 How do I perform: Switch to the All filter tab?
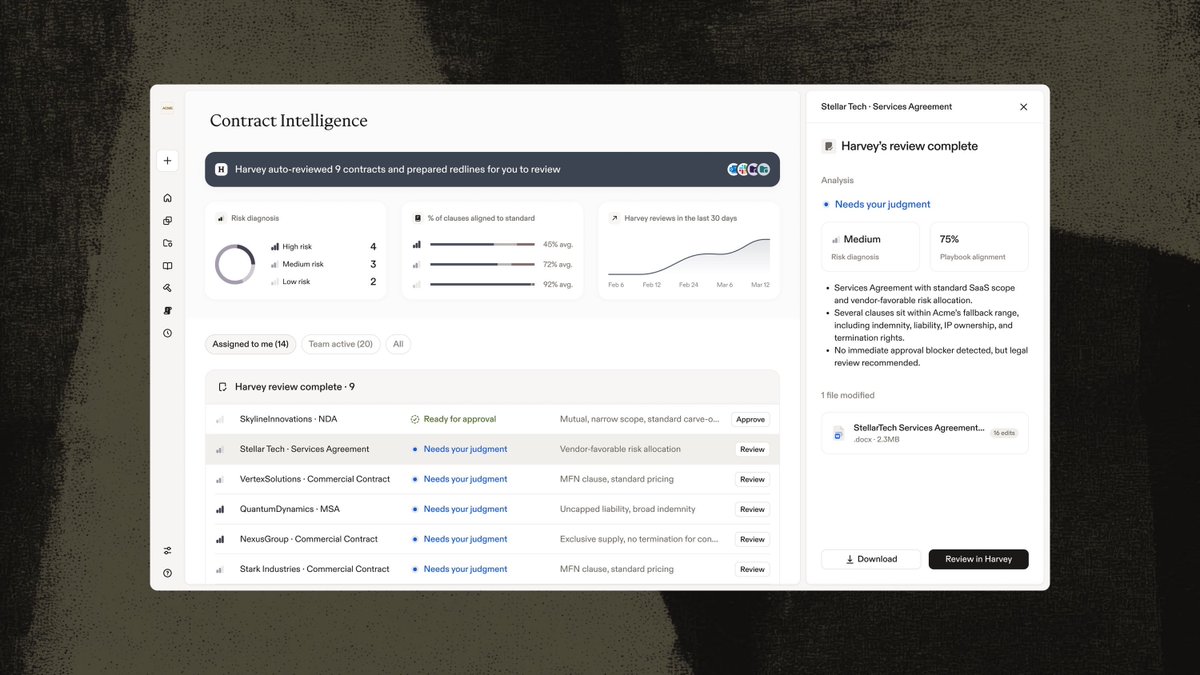point(398,344)
